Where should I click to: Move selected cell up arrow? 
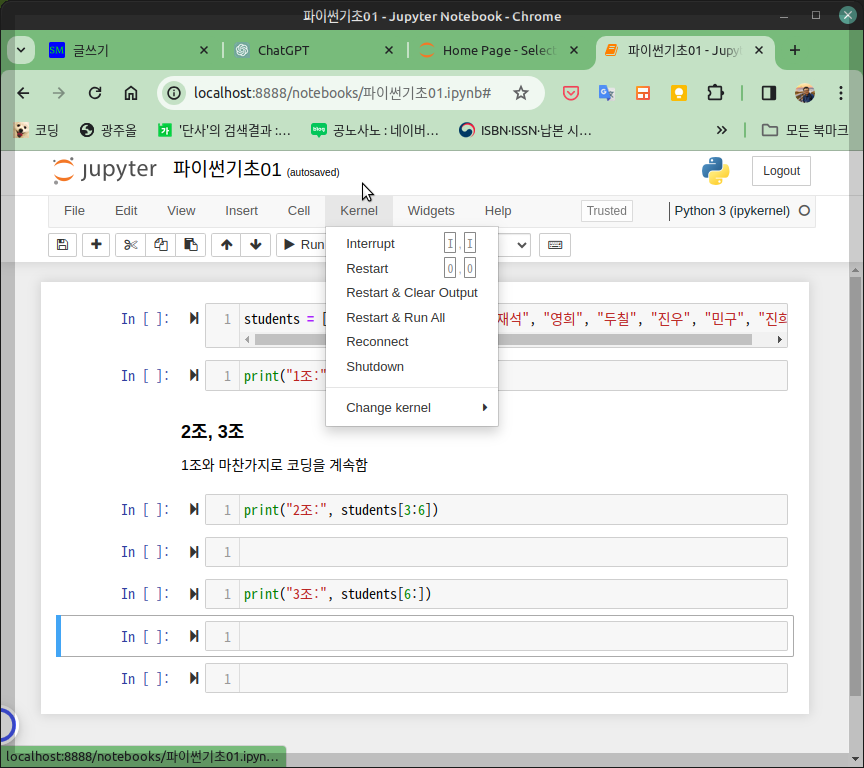coord(226,245)
